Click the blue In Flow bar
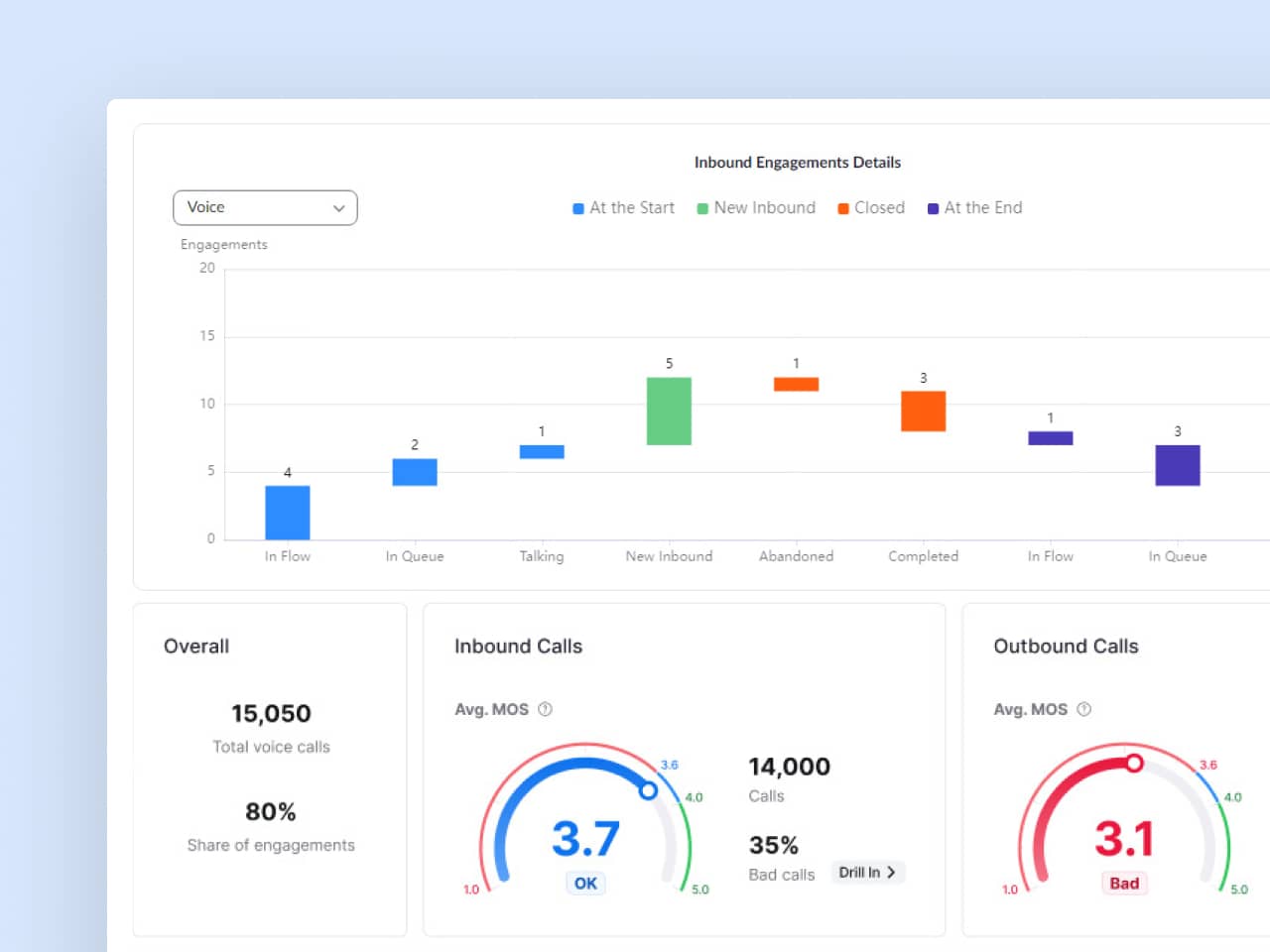 pos(288,513)
